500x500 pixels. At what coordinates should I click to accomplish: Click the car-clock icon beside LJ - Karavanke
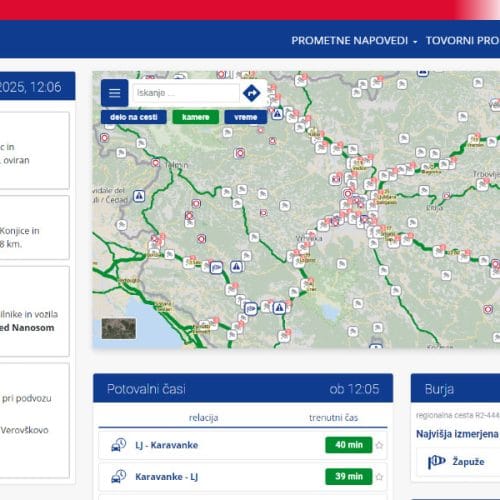click(x=118, y=445)
